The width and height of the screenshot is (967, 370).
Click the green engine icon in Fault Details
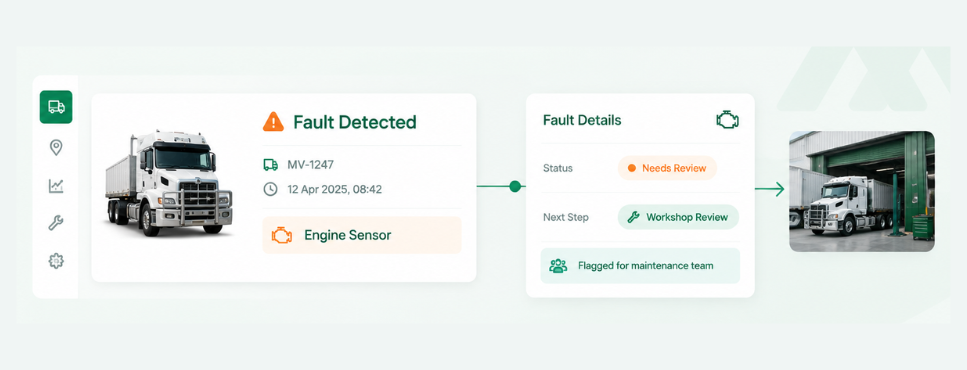pos(727,120)
